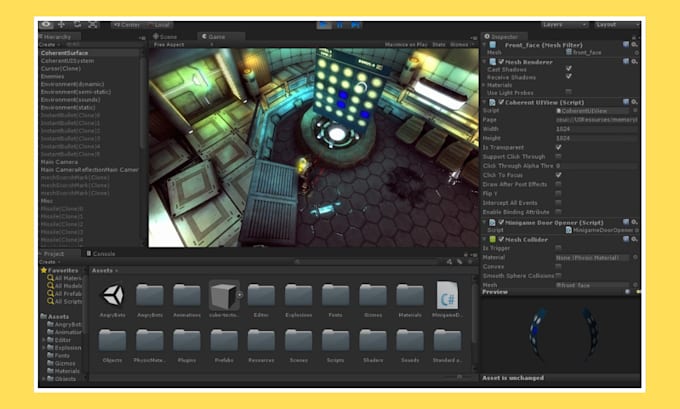Expand the Materials property in Mesh Renderer
This screenshot has width=680, height=409.
tap(485, 85)
